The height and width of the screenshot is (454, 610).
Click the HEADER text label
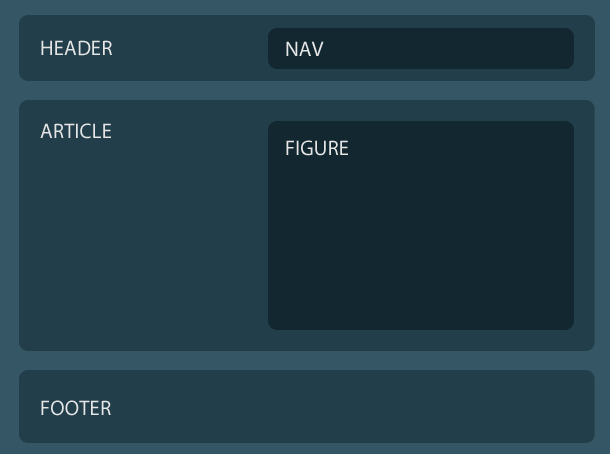pos(76,49)
